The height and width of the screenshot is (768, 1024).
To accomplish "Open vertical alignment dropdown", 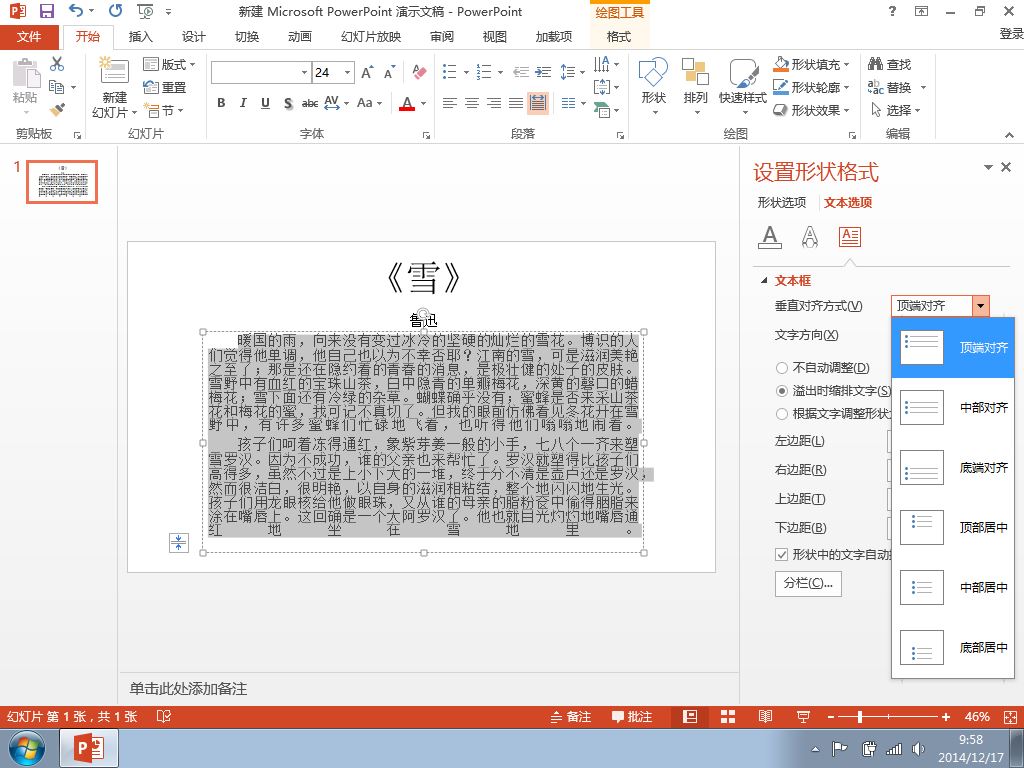I will pyautogui.click(x=980, y=306).
